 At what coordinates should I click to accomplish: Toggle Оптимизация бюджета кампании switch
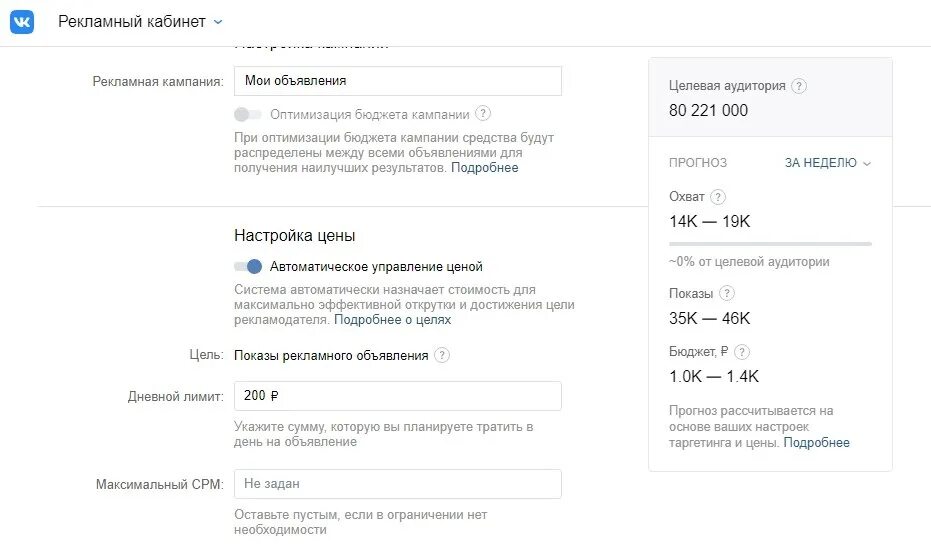[x=248, y=114]
